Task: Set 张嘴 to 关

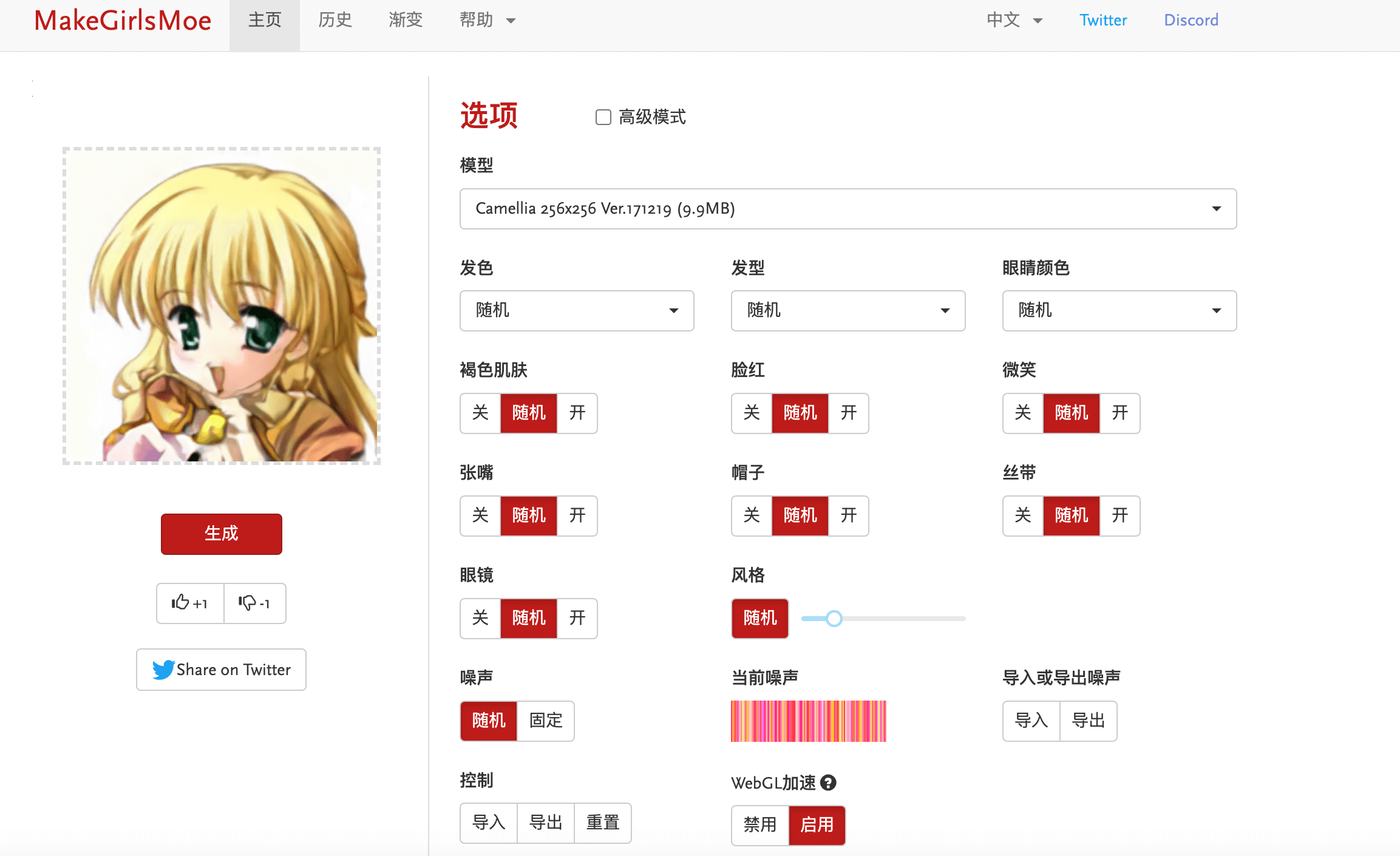Action: click(x=480, y=516)
